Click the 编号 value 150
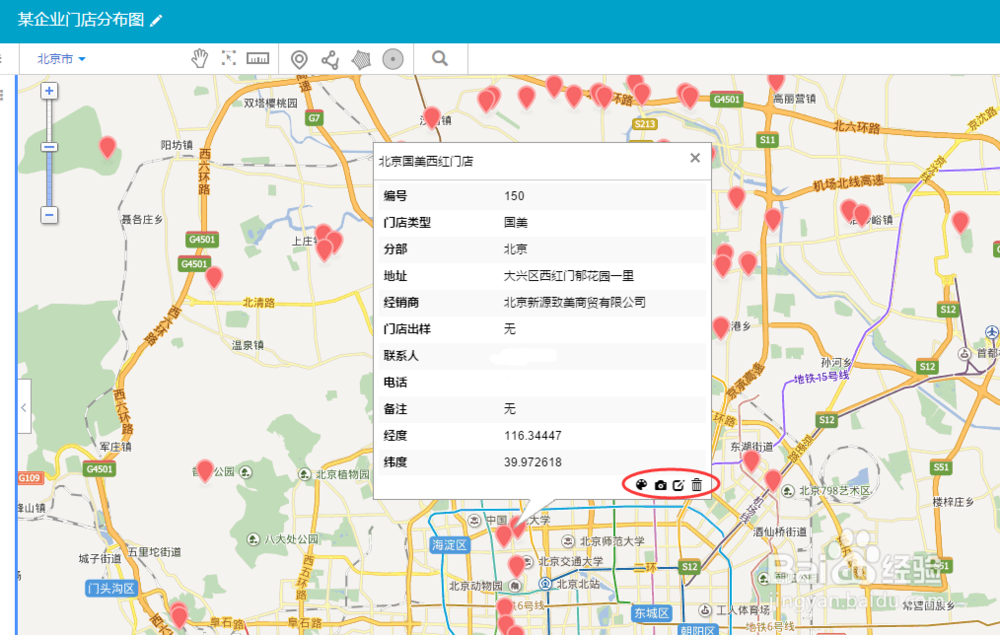 (x=514, y=196)
